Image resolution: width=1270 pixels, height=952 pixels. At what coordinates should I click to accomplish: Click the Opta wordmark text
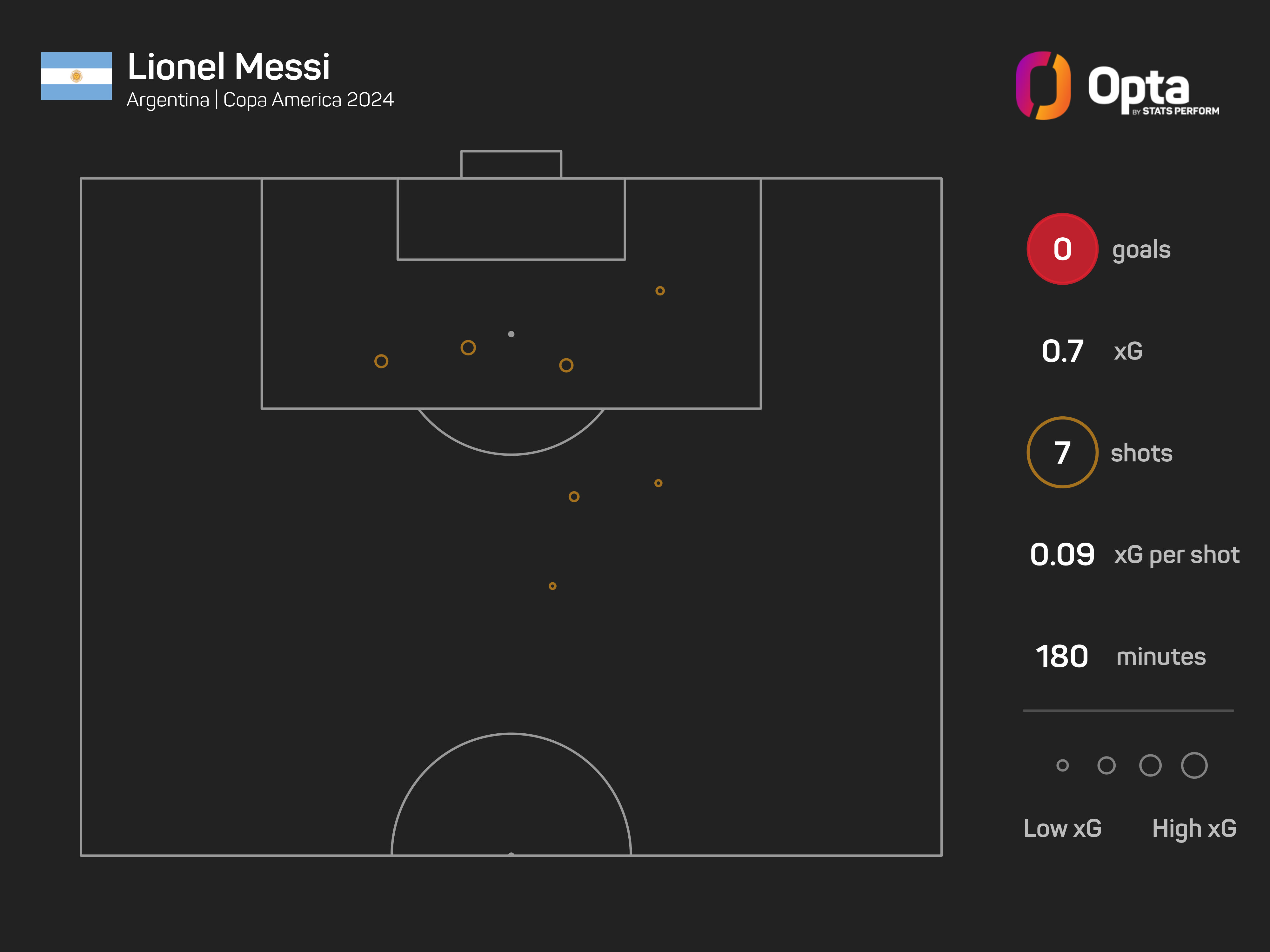pyautogui.click(x=1139, y=87)
